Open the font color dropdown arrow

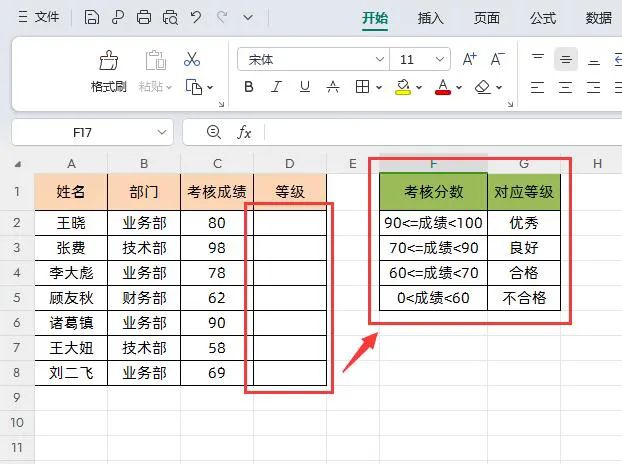pyautogui.click(x=459, y=87)
